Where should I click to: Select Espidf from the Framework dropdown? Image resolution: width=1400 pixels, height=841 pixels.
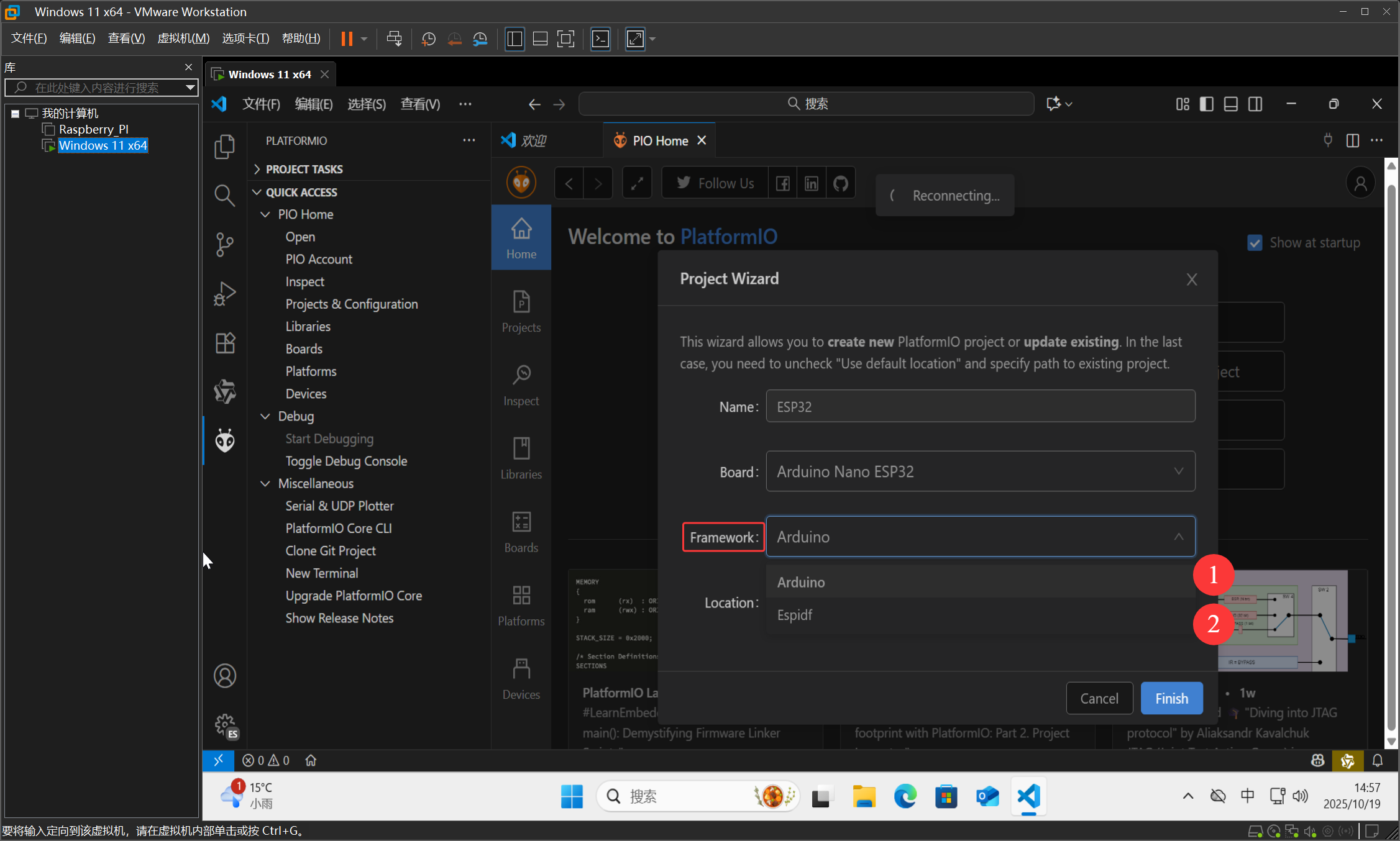[x=795, y=615]
